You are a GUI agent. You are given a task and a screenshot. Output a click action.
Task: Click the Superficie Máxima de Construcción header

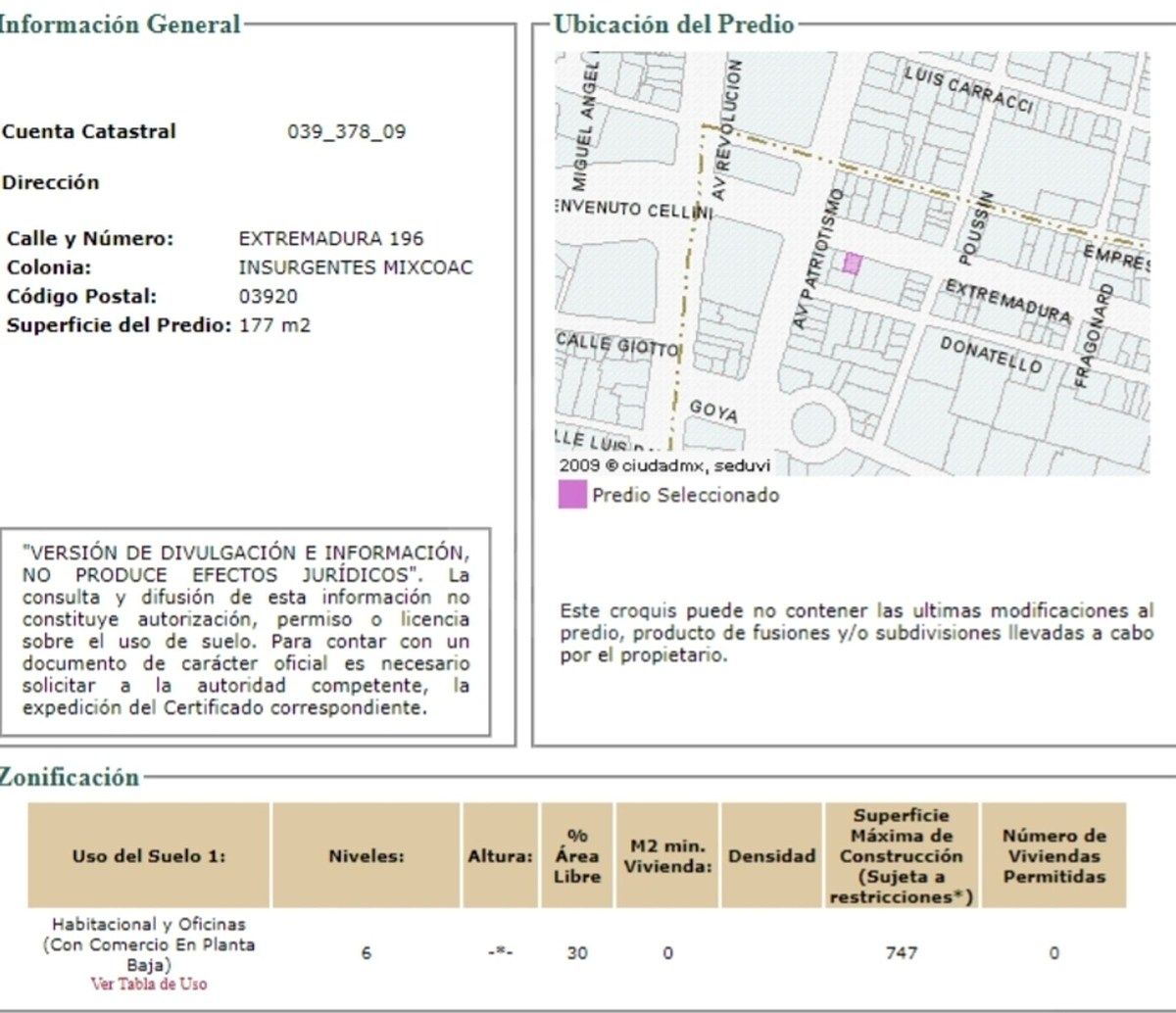click(x=902, y=855)
